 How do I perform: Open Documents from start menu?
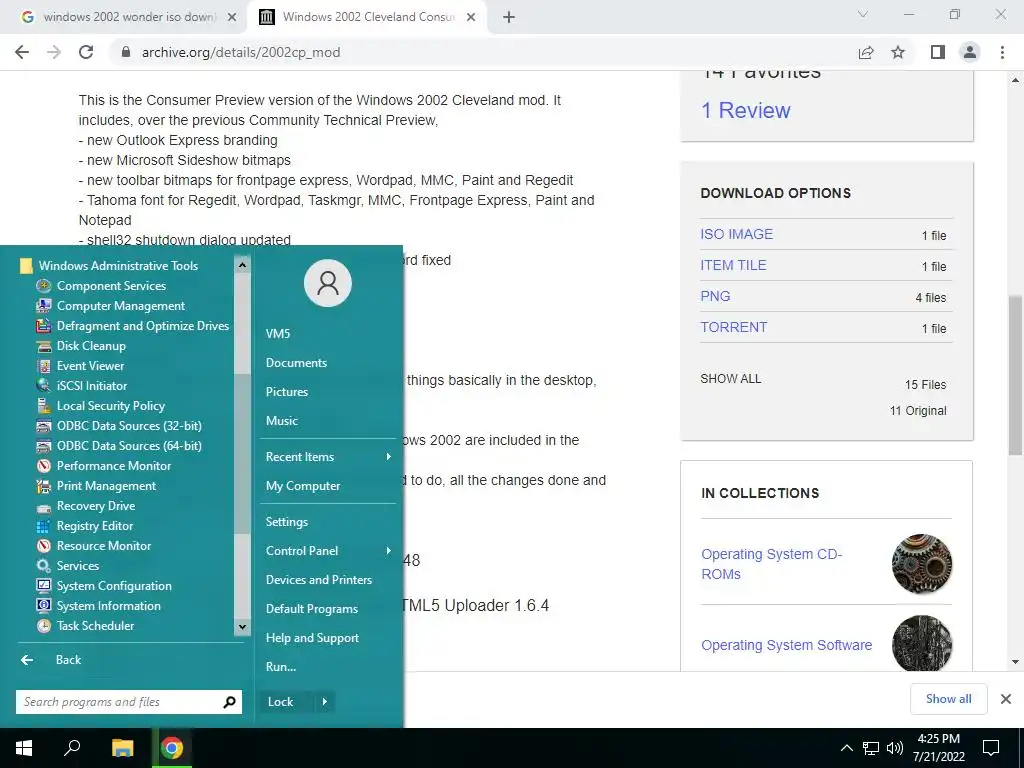point(296,363)
